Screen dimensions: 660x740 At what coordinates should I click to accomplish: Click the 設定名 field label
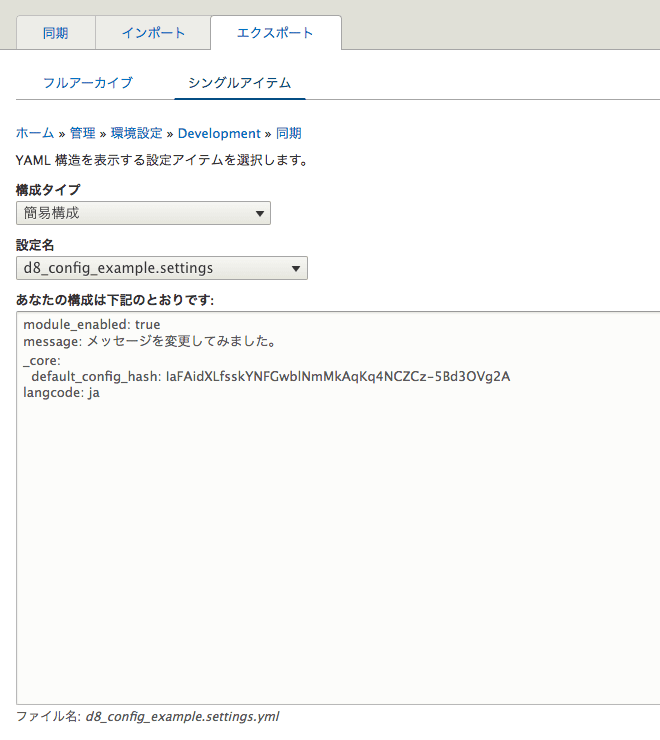coord(35,245)
